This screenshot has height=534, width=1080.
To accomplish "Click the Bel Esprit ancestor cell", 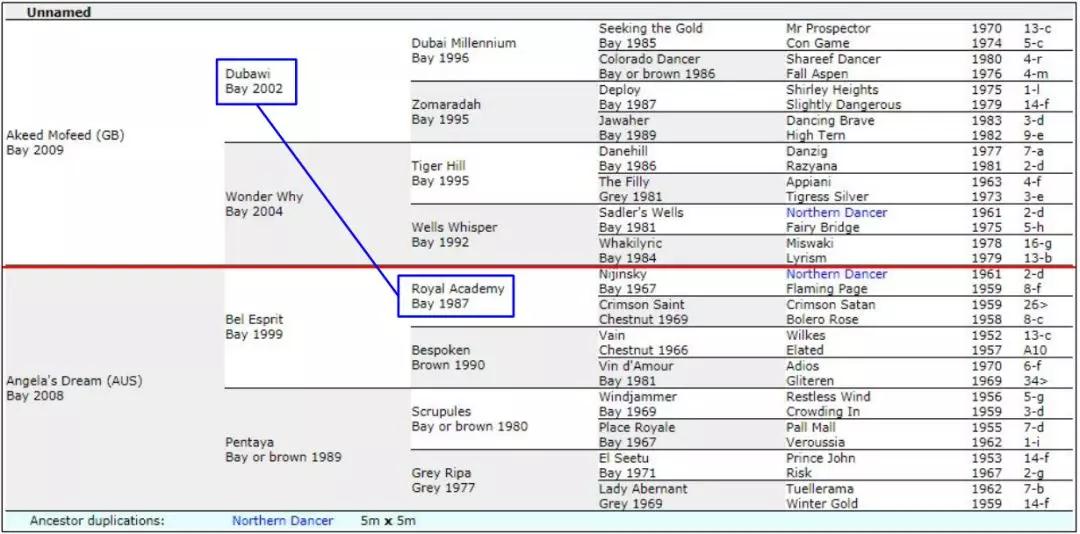I will (x=254, y=320).
